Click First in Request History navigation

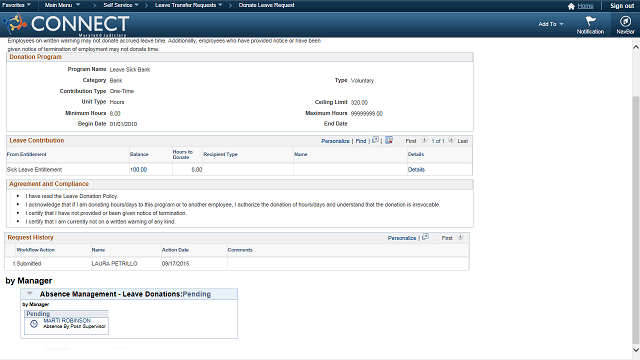447,238
